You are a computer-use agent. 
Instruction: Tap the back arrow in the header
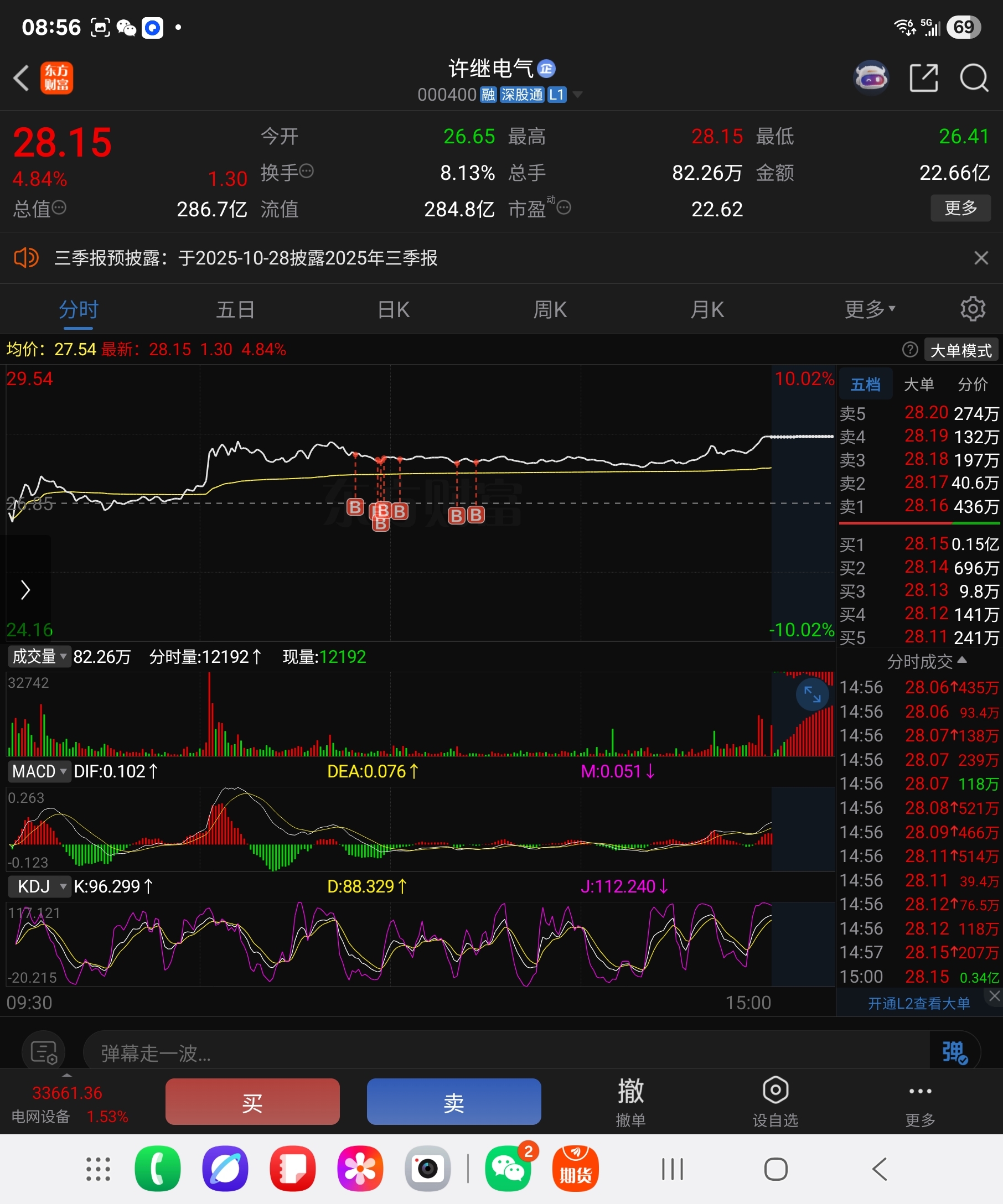click(x=21, y=78)
